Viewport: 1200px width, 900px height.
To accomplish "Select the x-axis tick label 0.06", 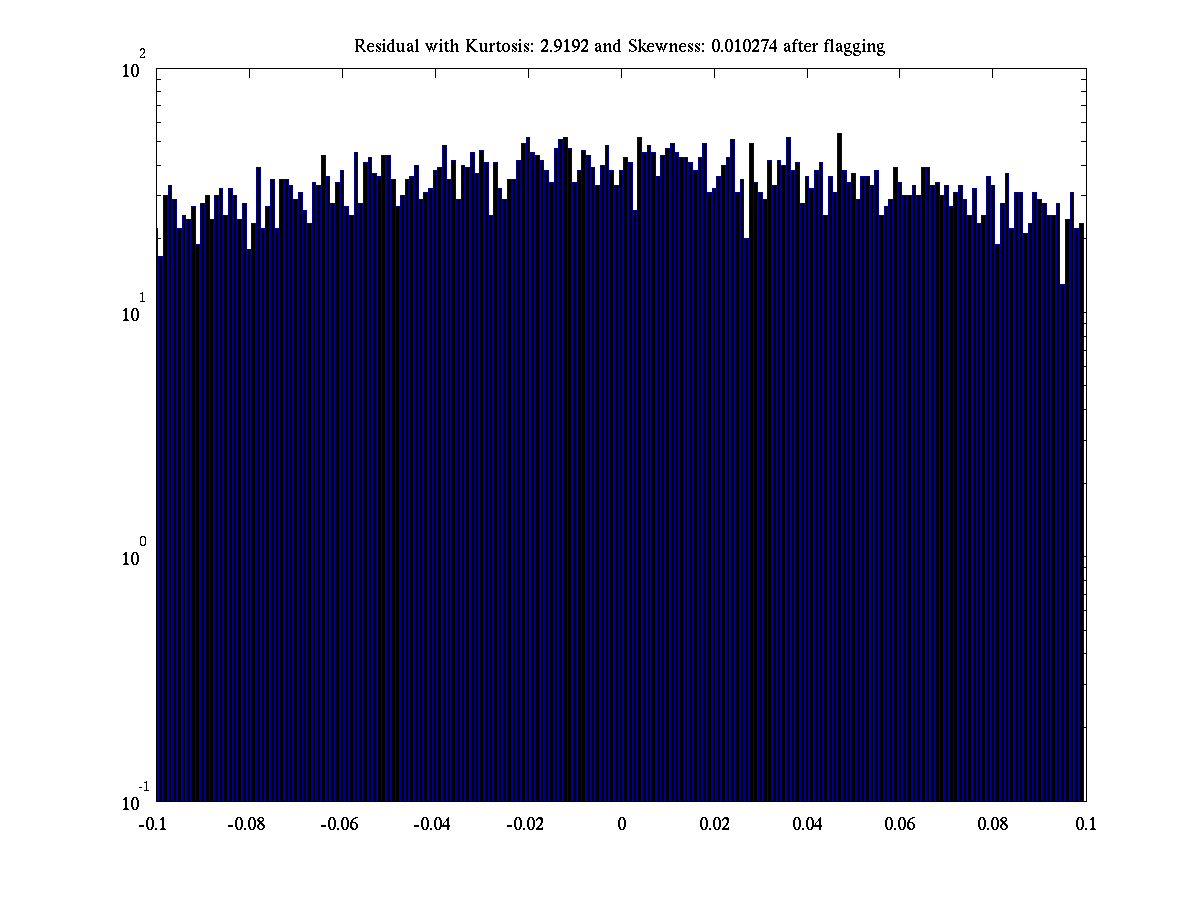I will [900, 824].
